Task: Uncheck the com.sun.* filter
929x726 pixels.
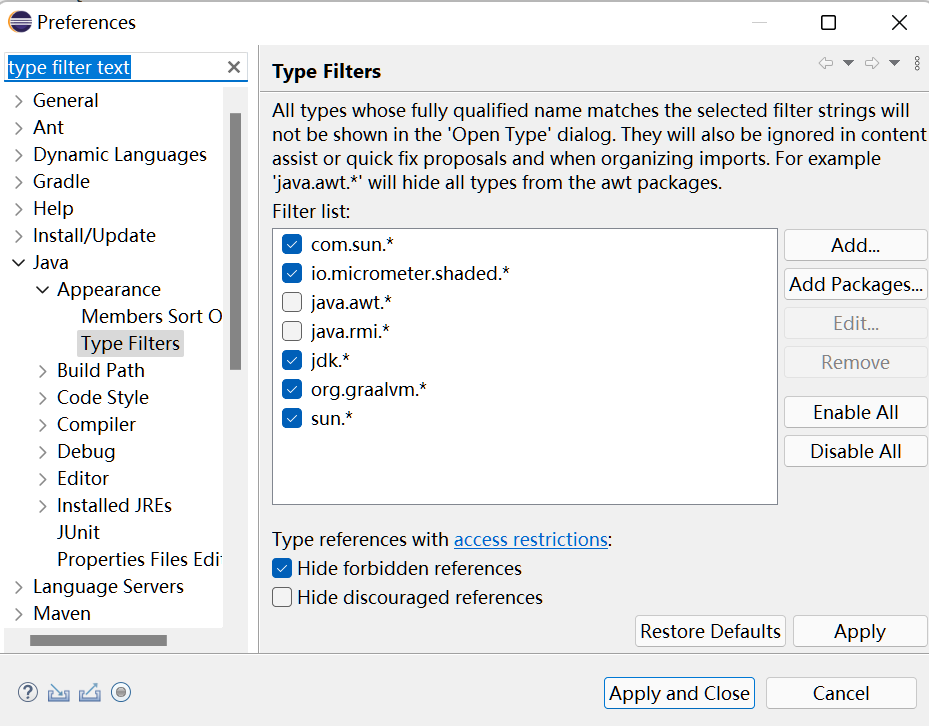Action: coord(291,243)
